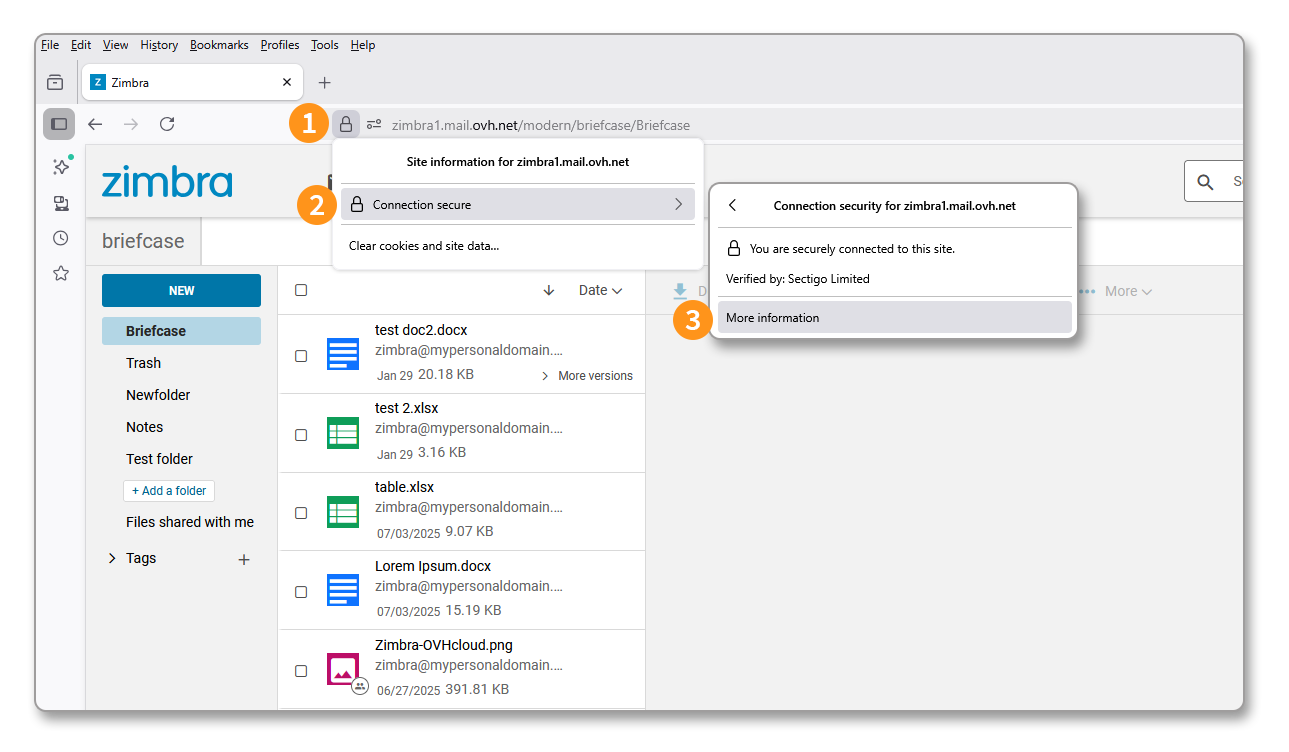1289x752 pixels.
Task: Add a new tag with plus icon
Action: point(244,560)
